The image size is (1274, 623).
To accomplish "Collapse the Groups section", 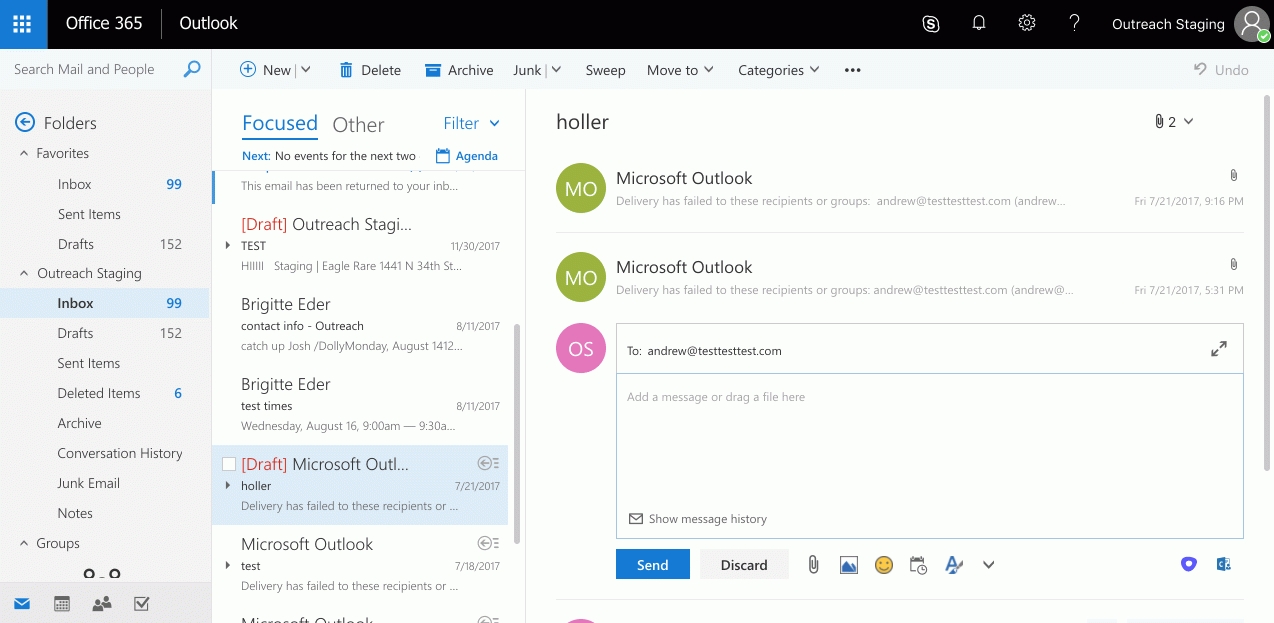I will coord(25,543).
